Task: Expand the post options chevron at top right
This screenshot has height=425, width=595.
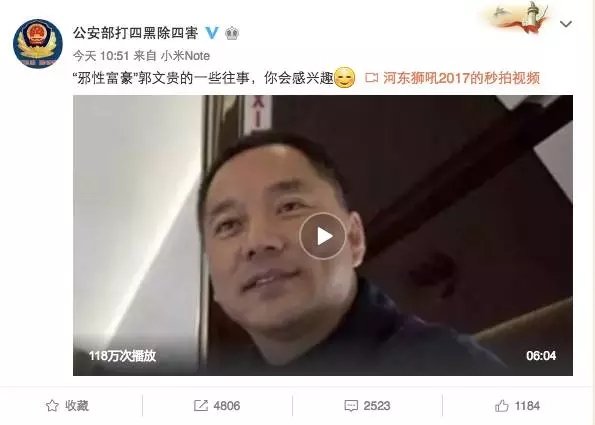Action: click(566, 24)
